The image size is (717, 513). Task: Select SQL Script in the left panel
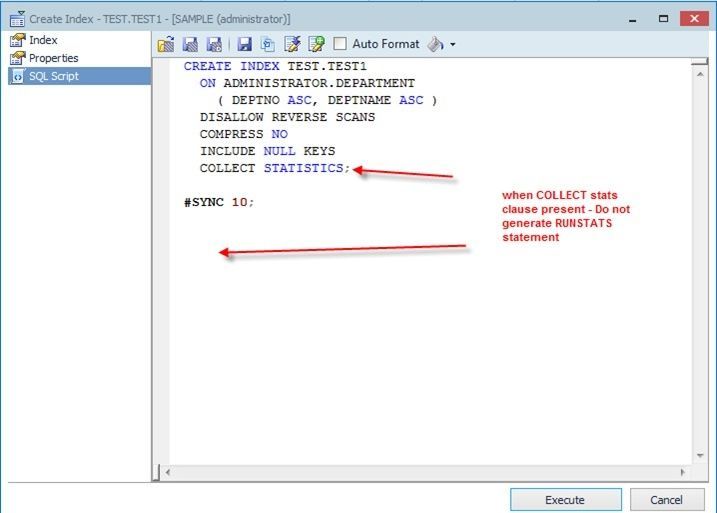click(80, 76)
